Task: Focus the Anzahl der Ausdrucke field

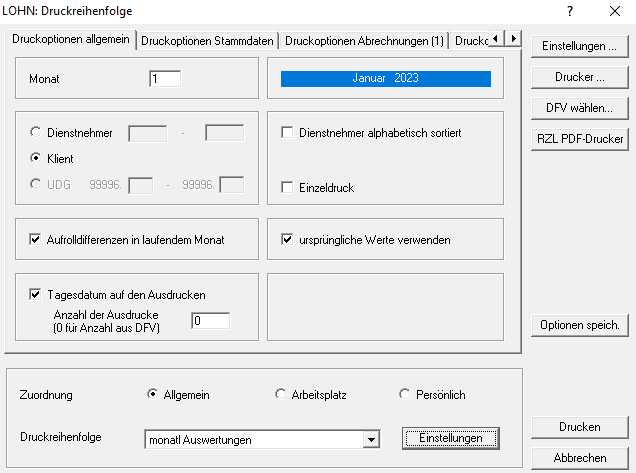Action: (x=210, y=321)
